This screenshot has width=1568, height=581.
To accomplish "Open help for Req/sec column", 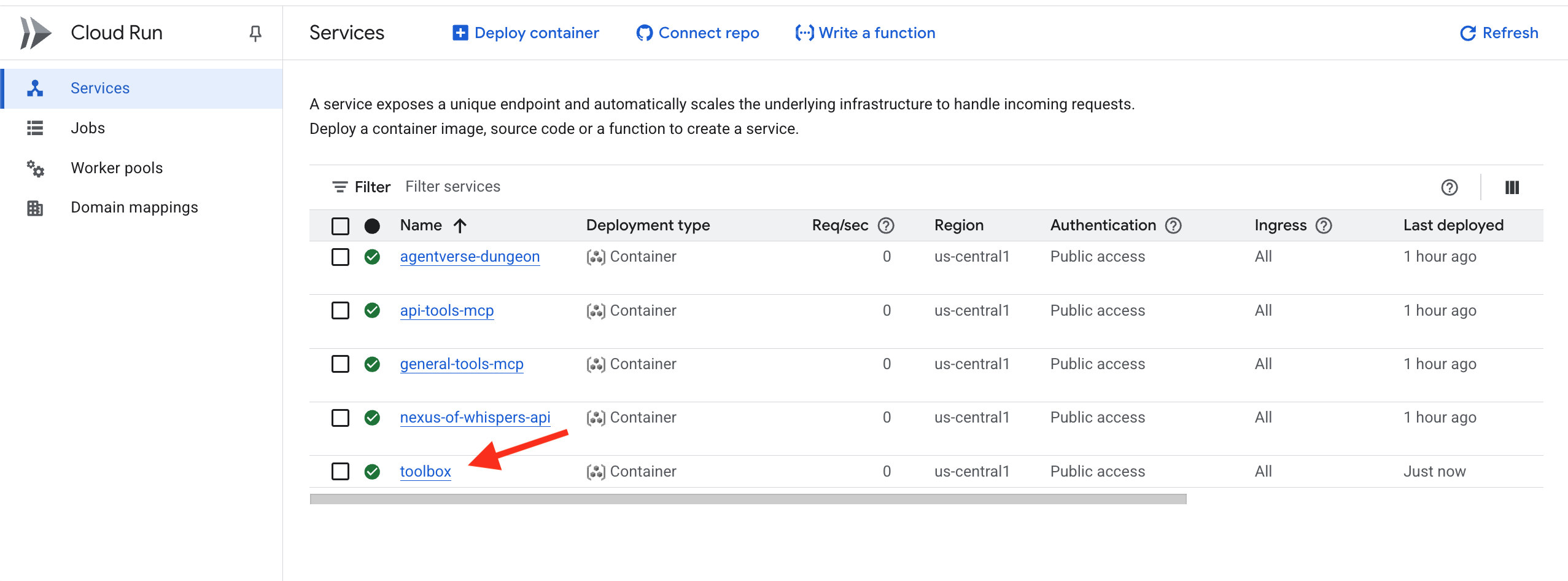I will [x=885, y=225].
